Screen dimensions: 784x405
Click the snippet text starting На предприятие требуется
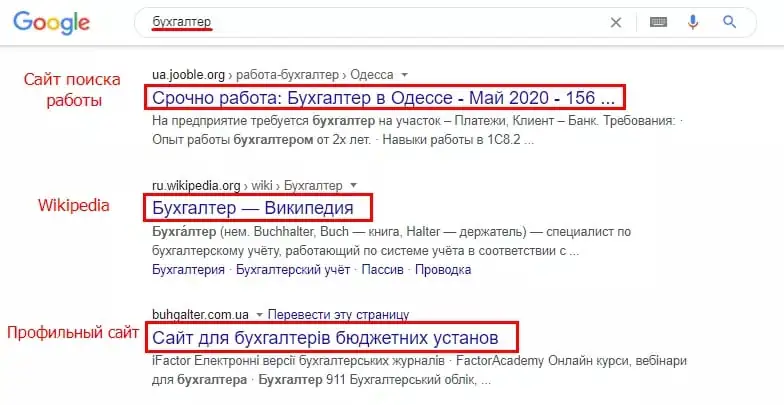(418, 121)
